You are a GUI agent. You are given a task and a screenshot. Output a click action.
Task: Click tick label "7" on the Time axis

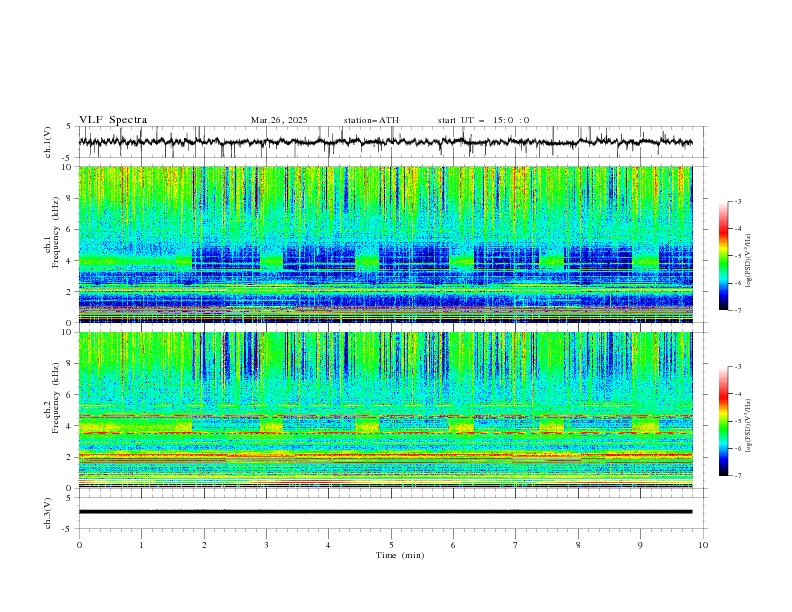click(516, 545)
